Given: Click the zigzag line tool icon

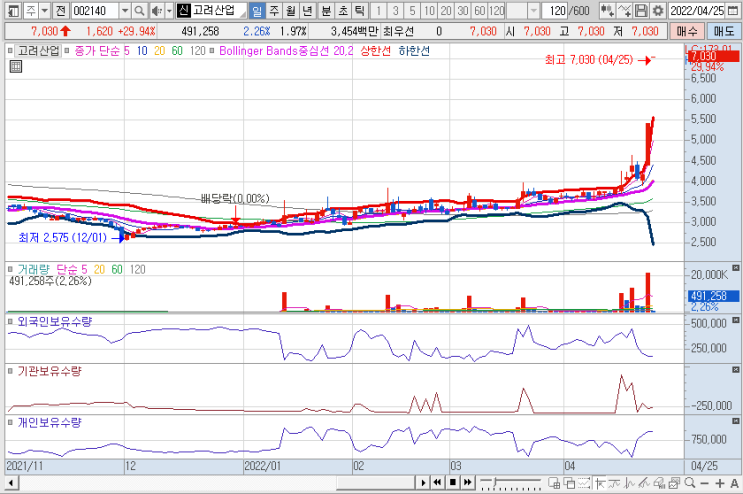Looking at the screenshot, I should [x=629, y=483].
